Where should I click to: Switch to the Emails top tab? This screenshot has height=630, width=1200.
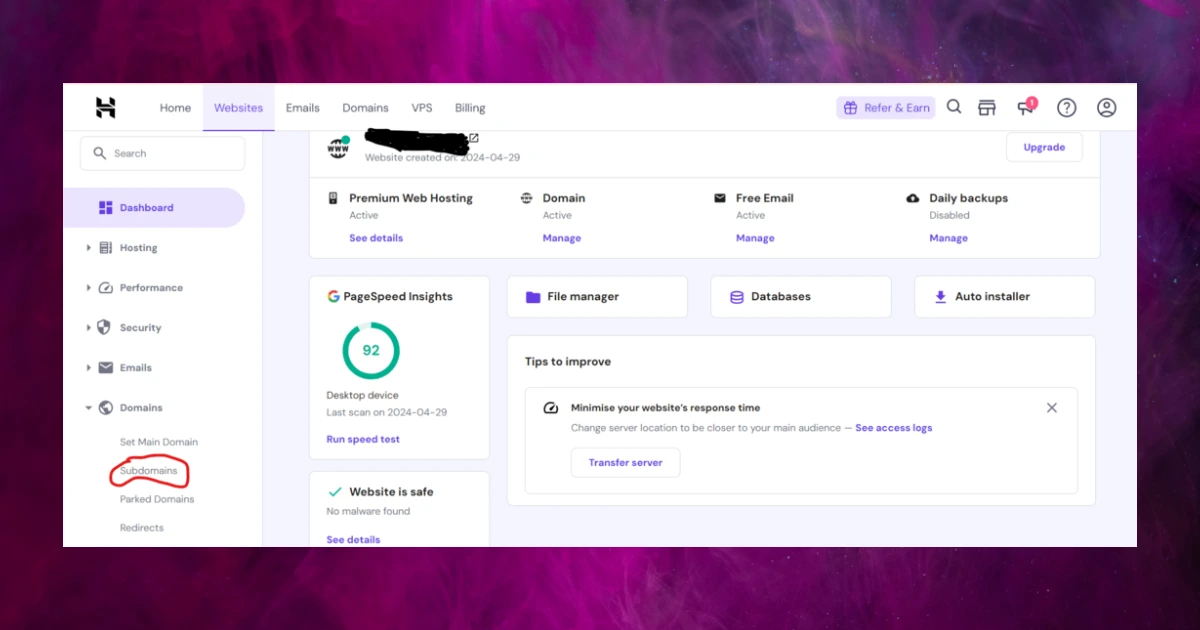(303, 108)
